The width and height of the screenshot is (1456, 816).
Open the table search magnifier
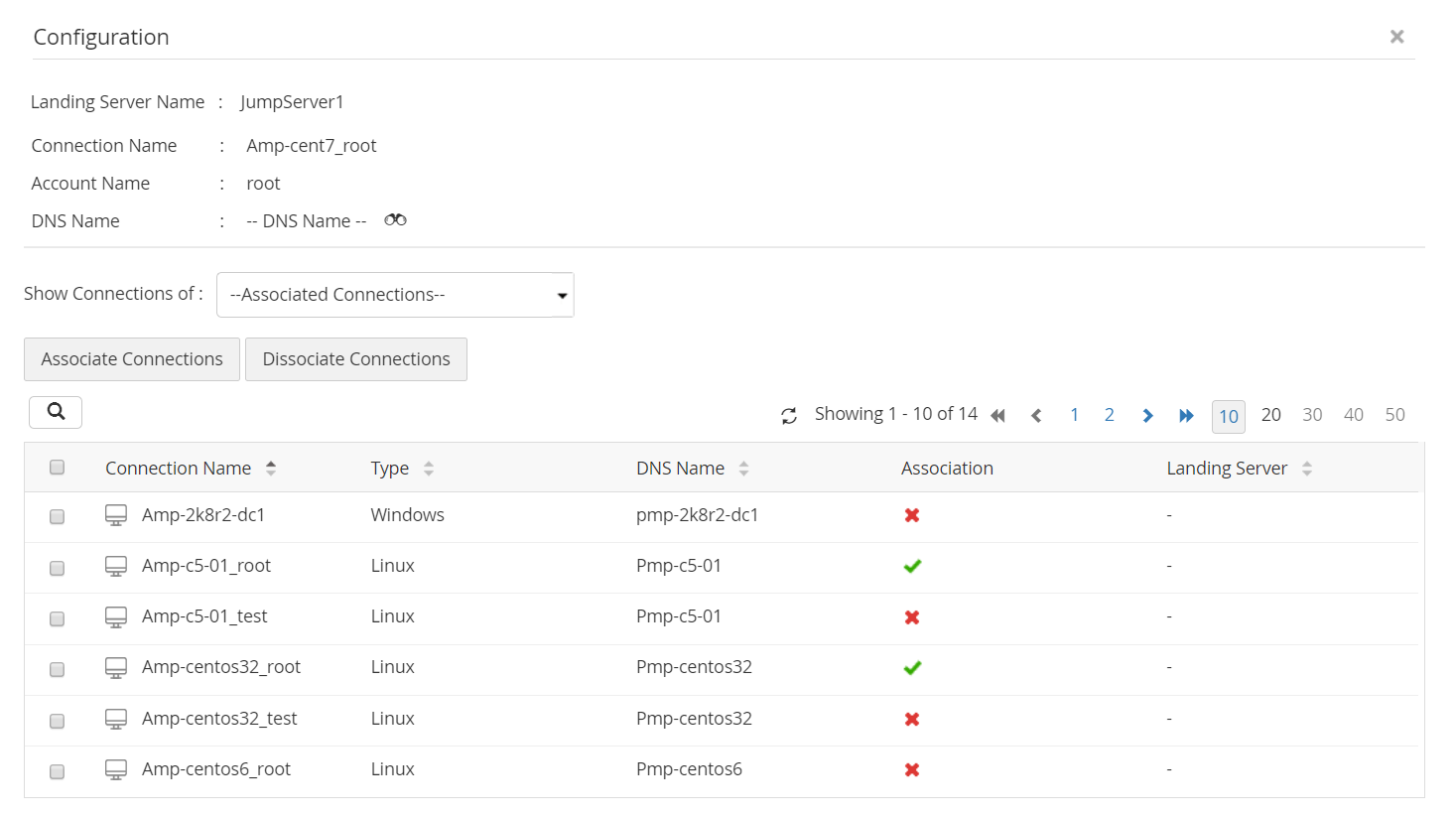(x=56, y=412)
